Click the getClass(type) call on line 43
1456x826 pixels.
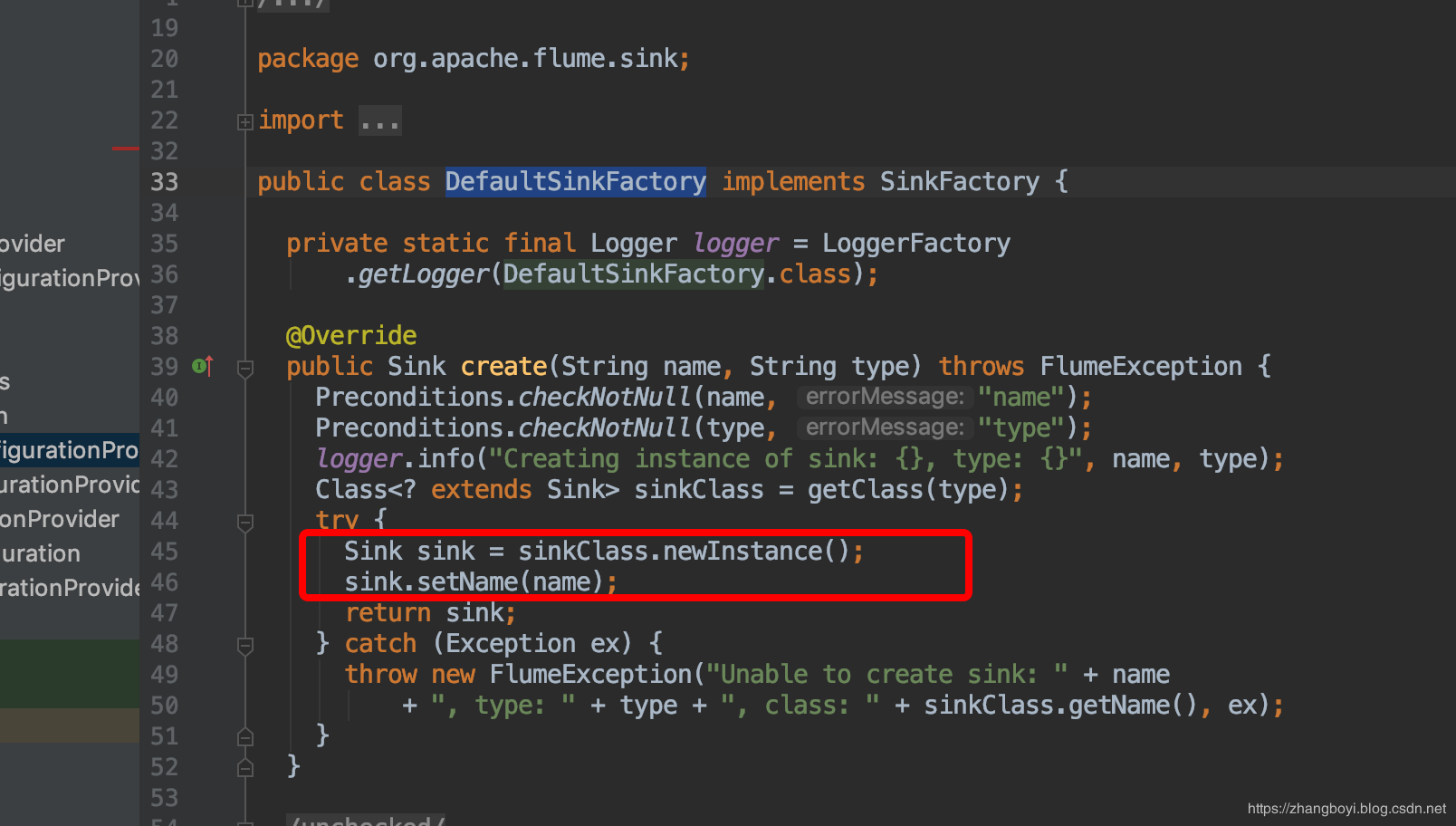pyautogui.click(x=908, y=489)
